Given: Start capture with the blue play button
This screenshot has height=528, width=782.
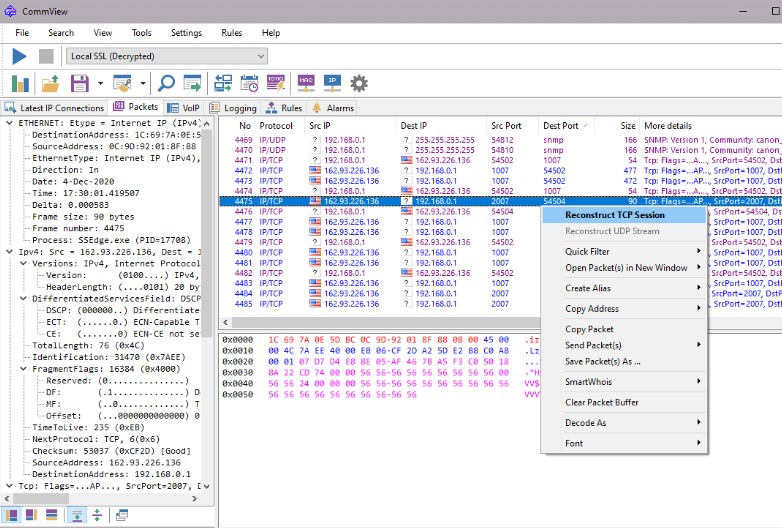Looking at the screenshot, I should (19, 56).
